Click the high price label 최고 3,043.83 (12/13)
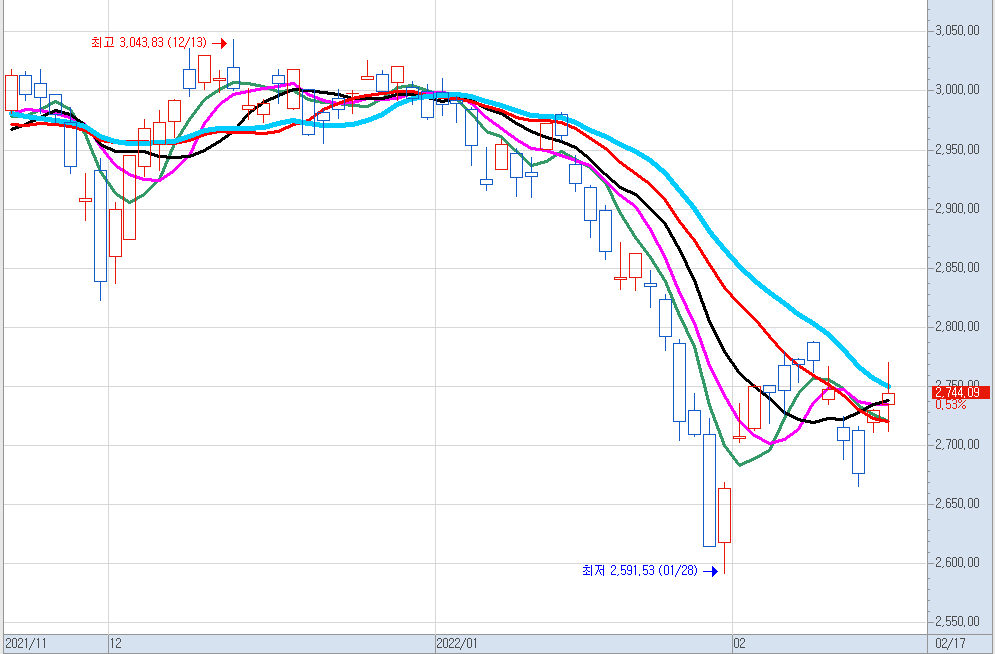Viewport: 995px width, 654px height. tap(149, 43)
